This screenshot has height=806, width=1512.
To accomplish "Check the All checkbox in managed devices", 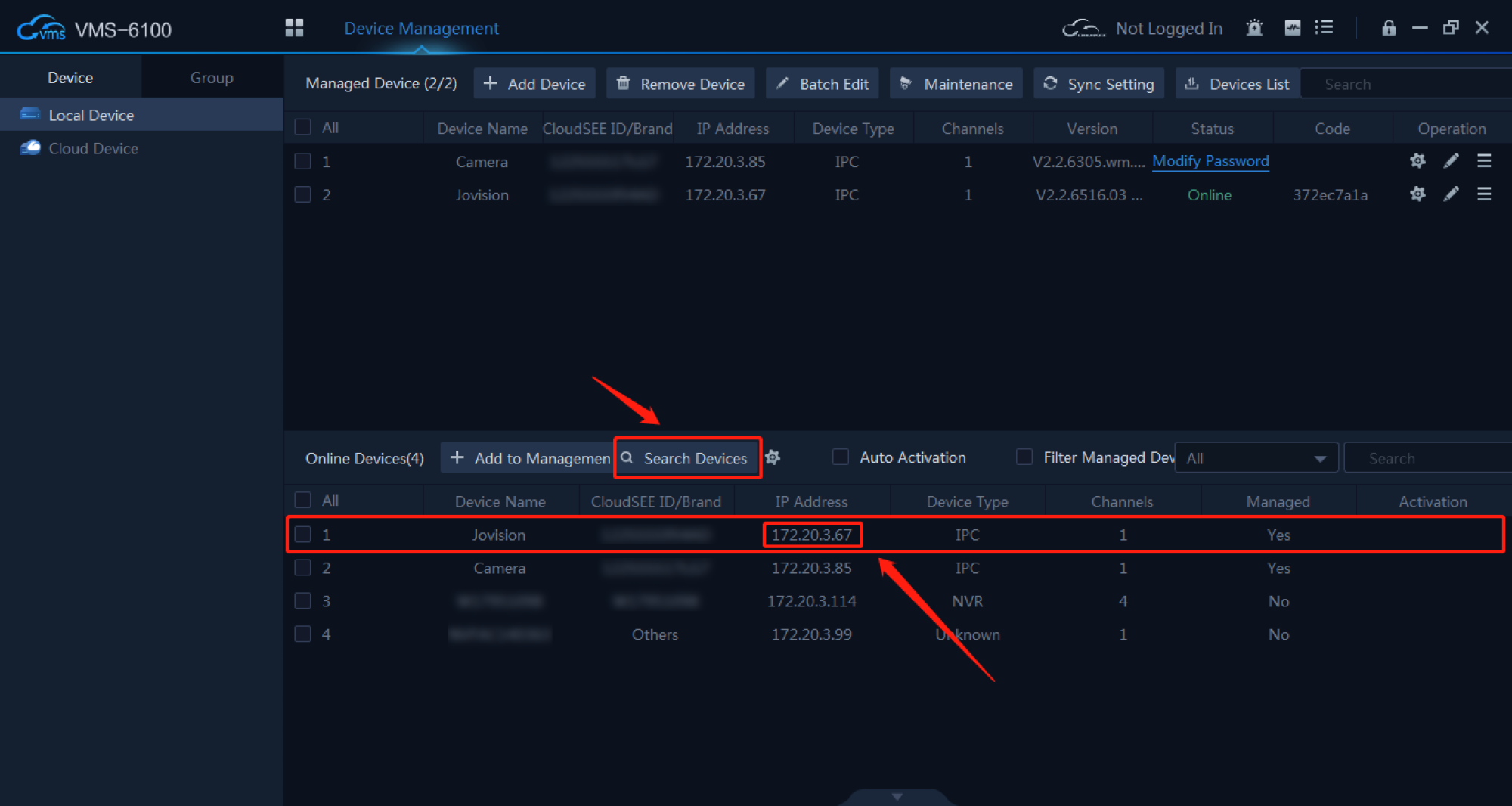I will click(302, 127).
